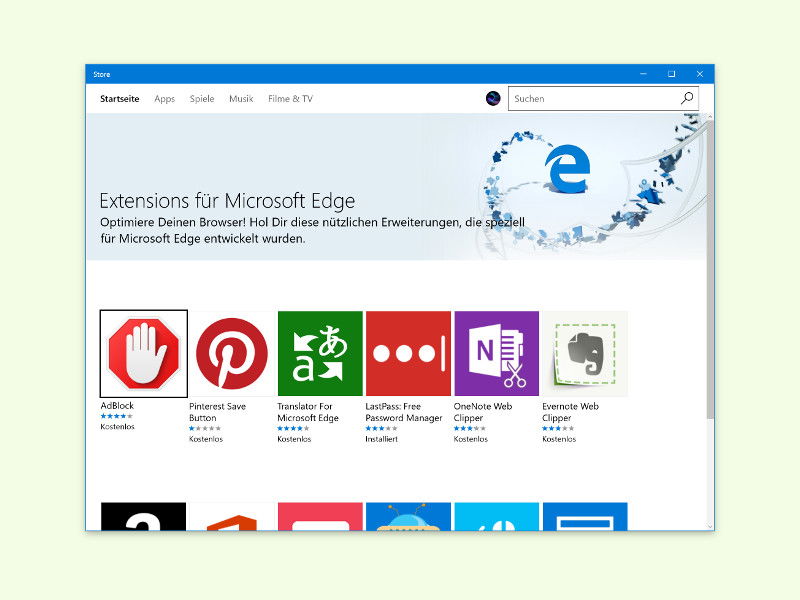Screen dimensions: 800x600
Task: Click the Pinterest Save Button star rating
Action: pos(205,429)
